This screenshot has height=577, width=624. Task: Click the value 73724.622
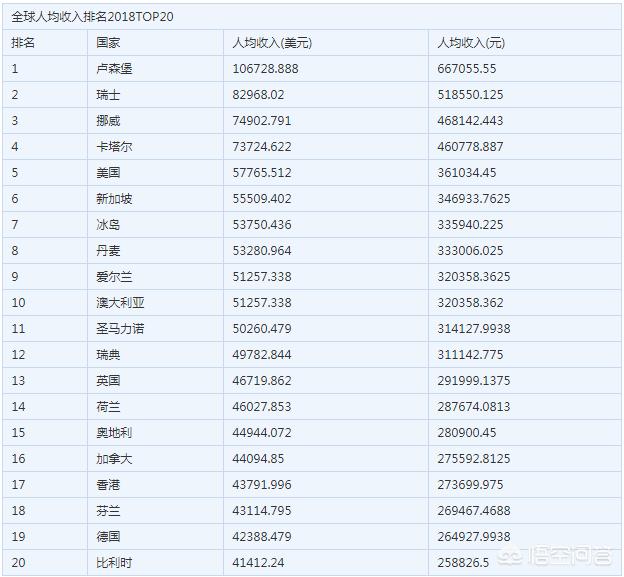[x=262, y=146]
